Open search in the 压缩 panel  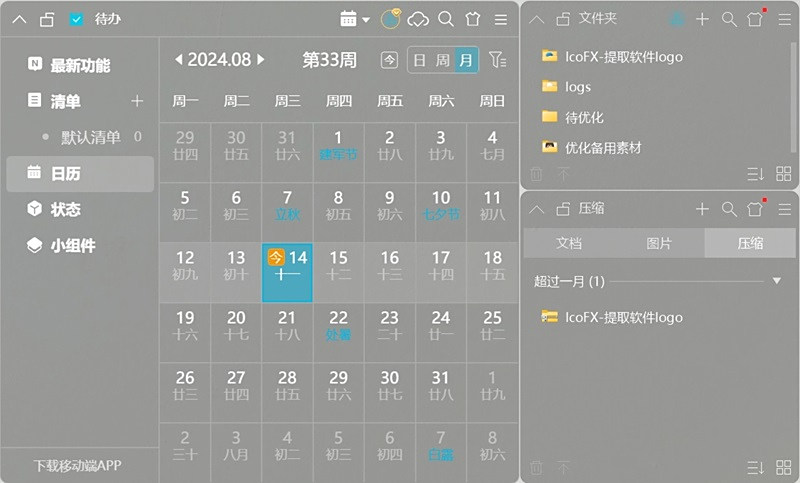pos(729,209)
